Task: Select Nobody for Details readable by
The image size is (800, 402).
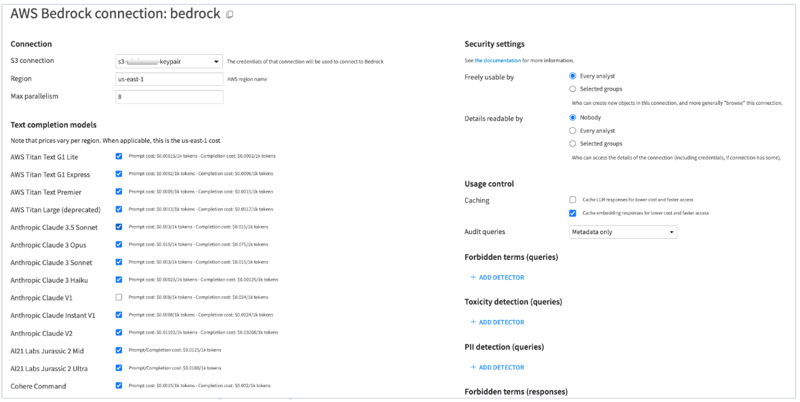Action: click(572, 117)
